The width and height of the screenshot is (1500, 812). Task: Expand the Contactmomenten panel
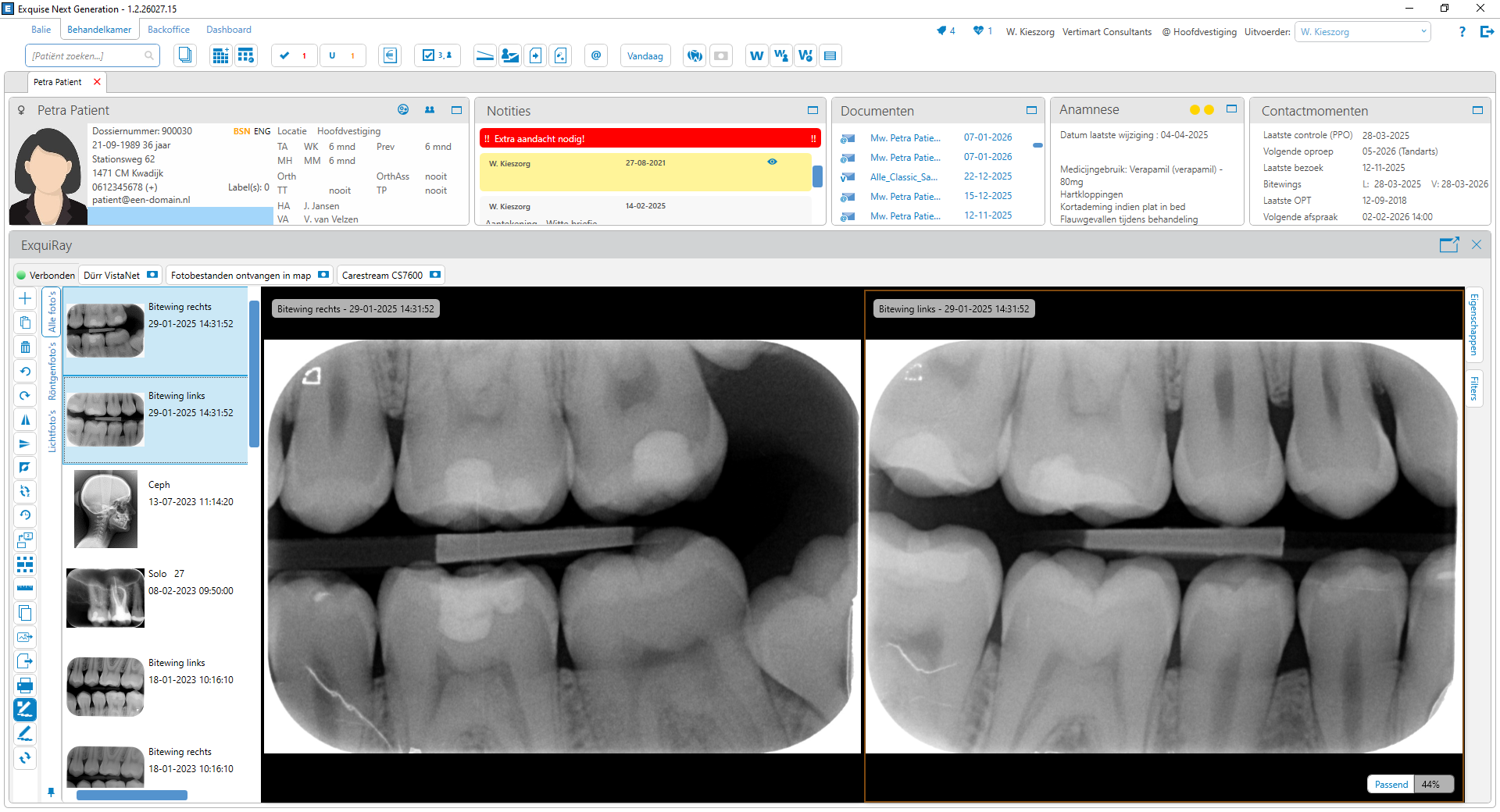click(1477, 111)
